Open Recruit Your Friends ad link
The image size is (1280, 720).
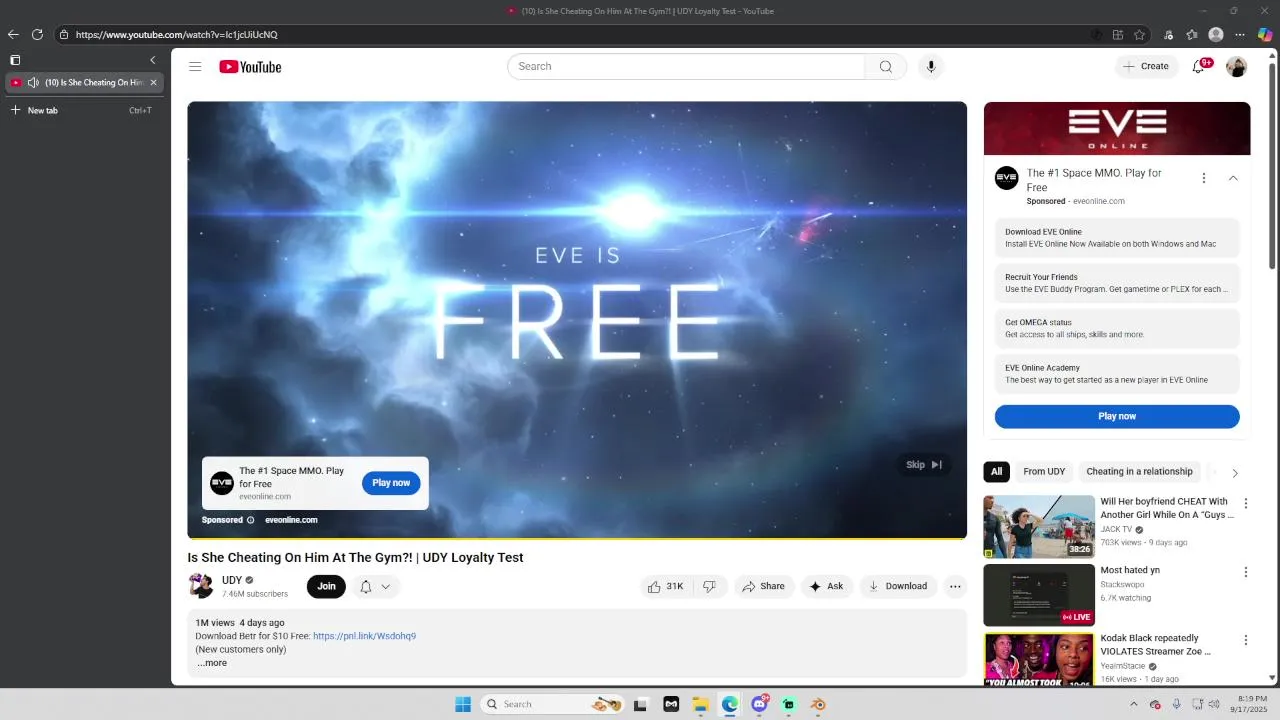point(1117,283)
